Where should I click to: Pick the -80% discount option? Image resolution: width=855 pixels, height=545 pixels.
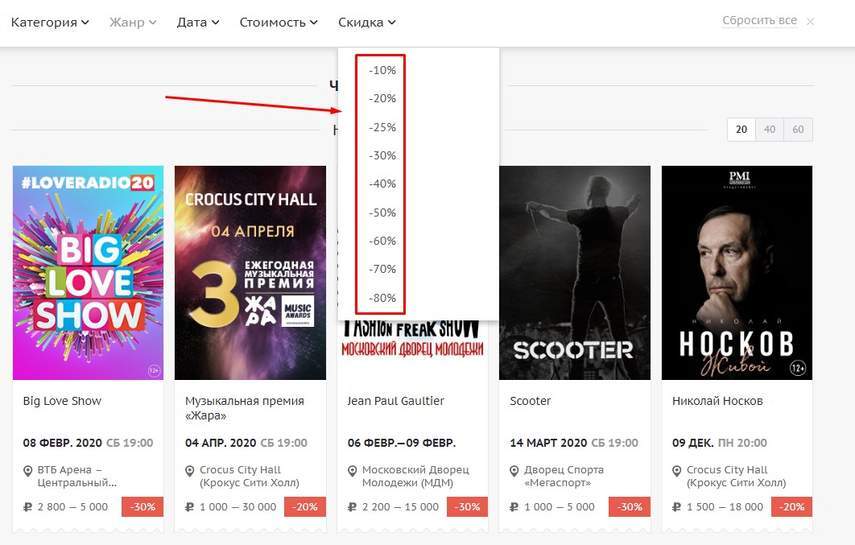click(382, 298)
